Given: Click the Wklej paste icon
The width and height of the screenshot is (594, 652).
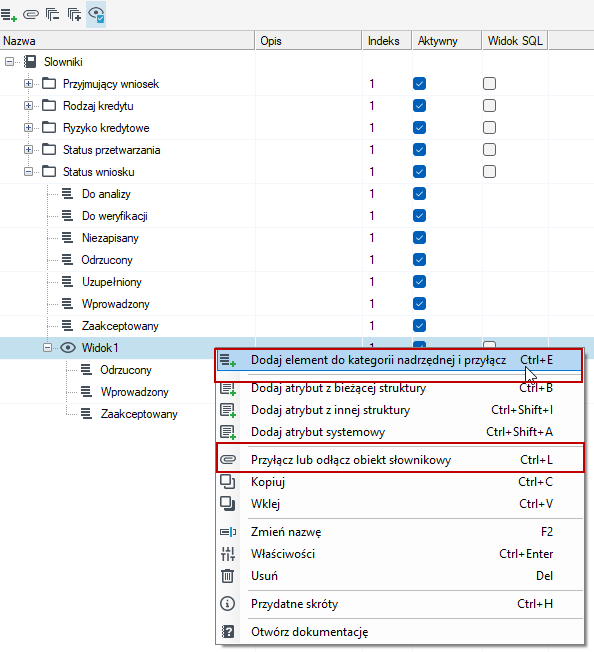Looking at the screenshot, I should coord(227,504).
